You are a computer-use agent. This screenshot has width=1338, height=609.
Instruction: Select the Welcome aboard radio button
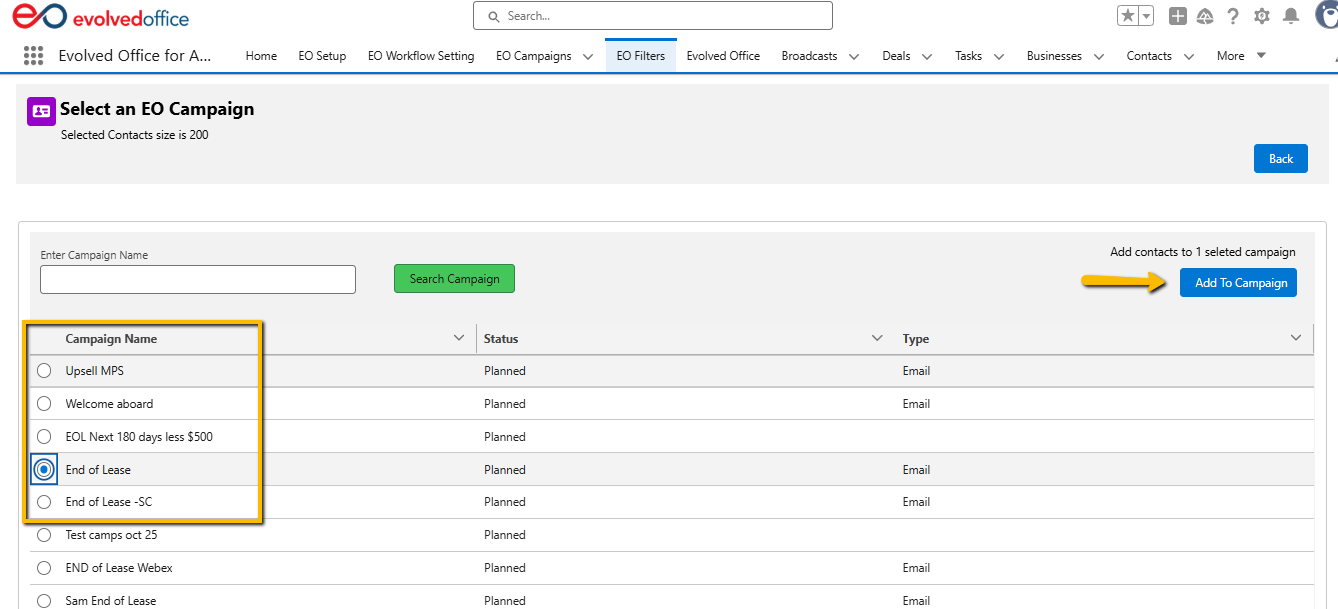tap(44, 404)
